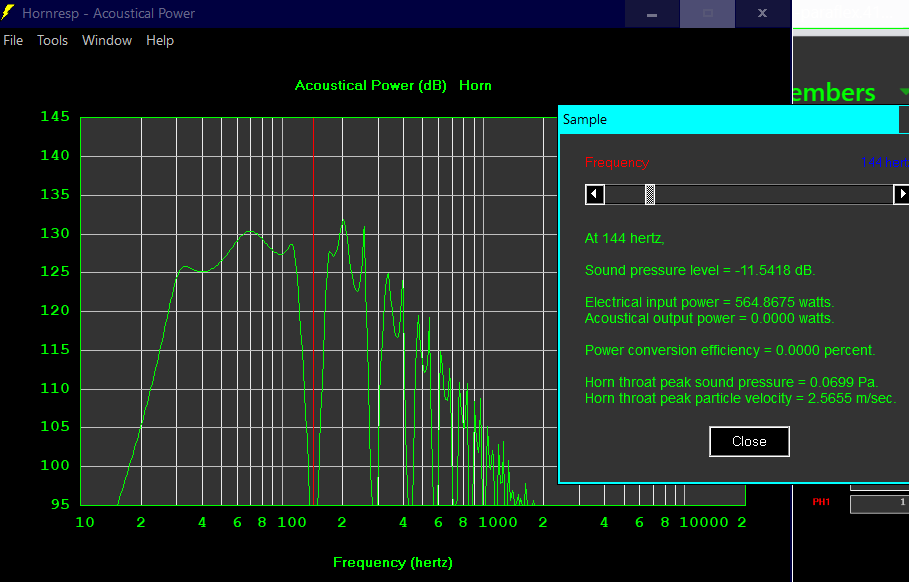Click the 1000 label on frequency axis

coord(498,522)
